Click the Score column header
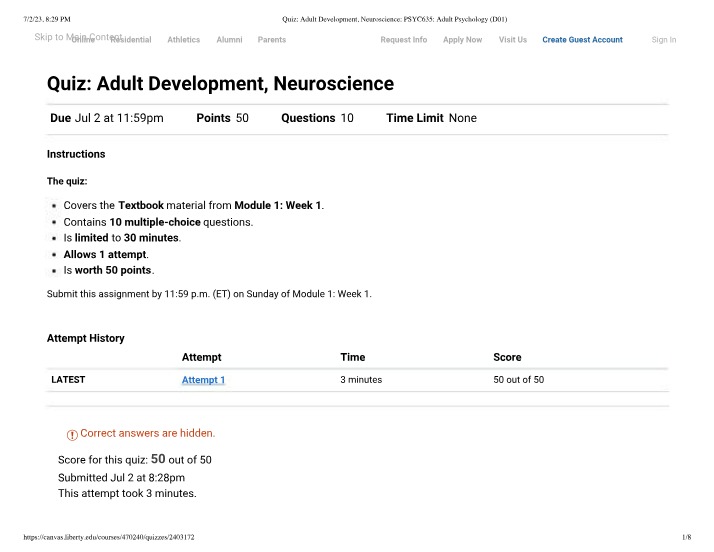Screen dimensions: 714x552 point(507,357)
